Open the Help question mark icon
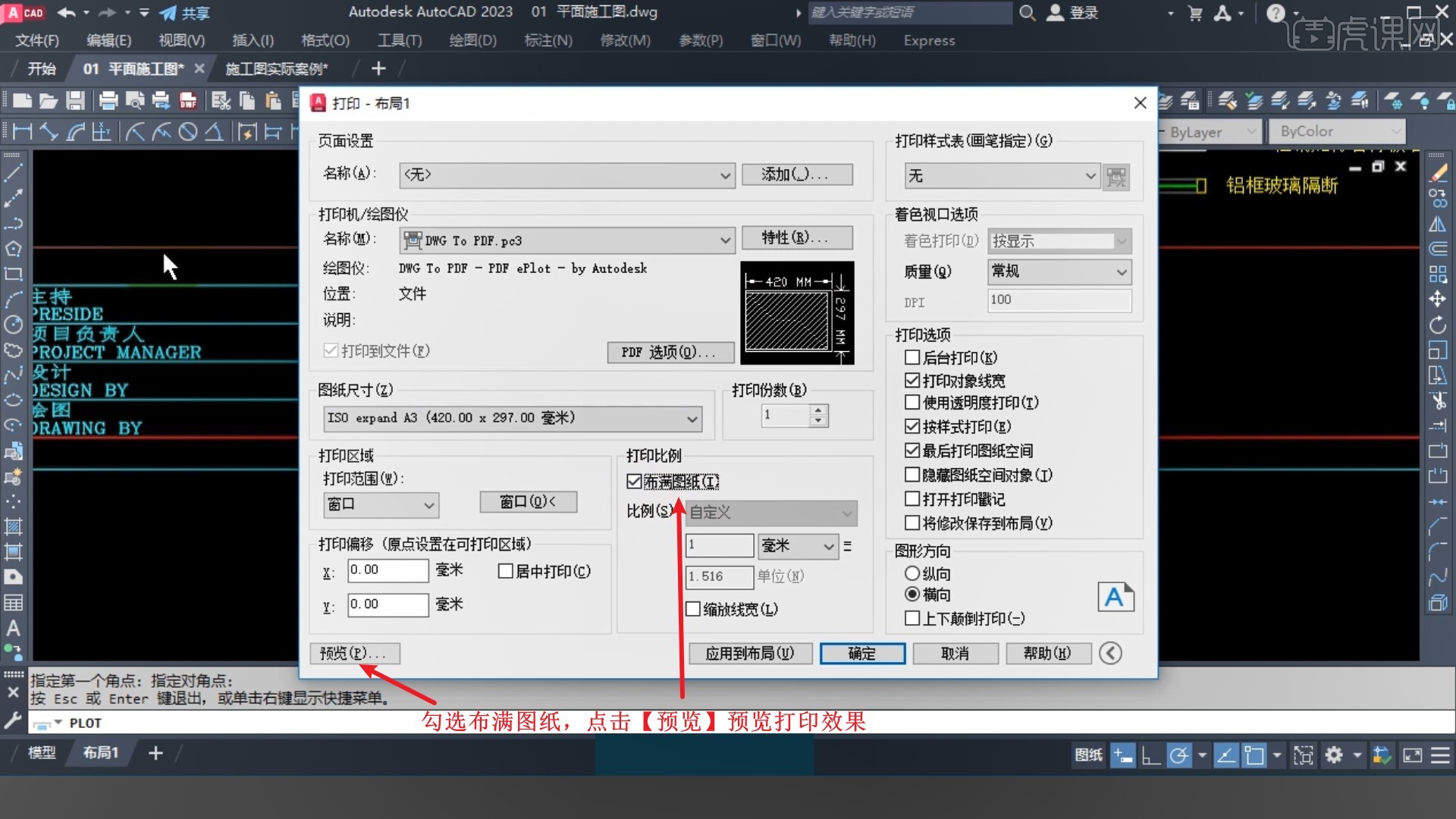 (1276, 13)
